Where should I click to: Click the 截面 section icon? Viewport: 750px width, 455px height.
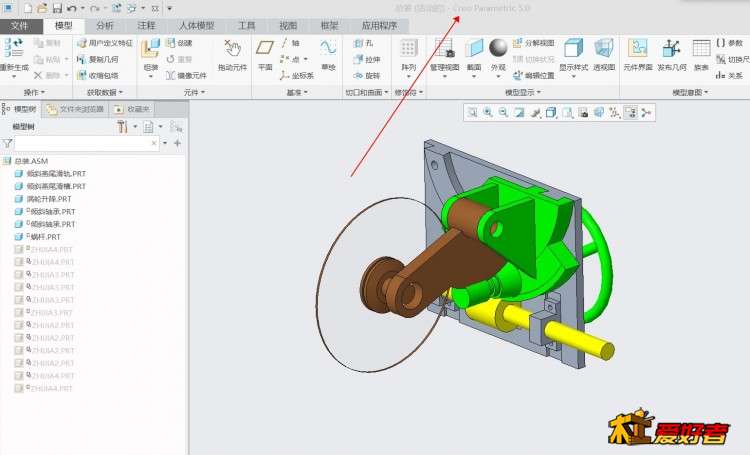(474, 48)
